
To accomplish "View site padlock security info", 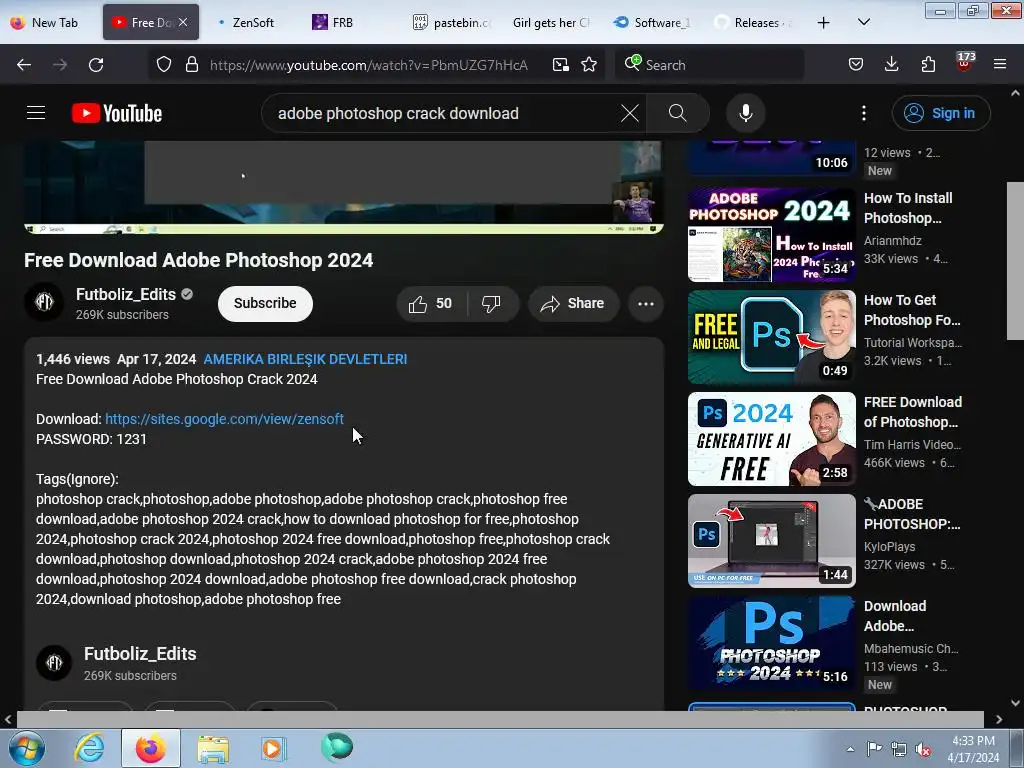I will pos(191,65).
